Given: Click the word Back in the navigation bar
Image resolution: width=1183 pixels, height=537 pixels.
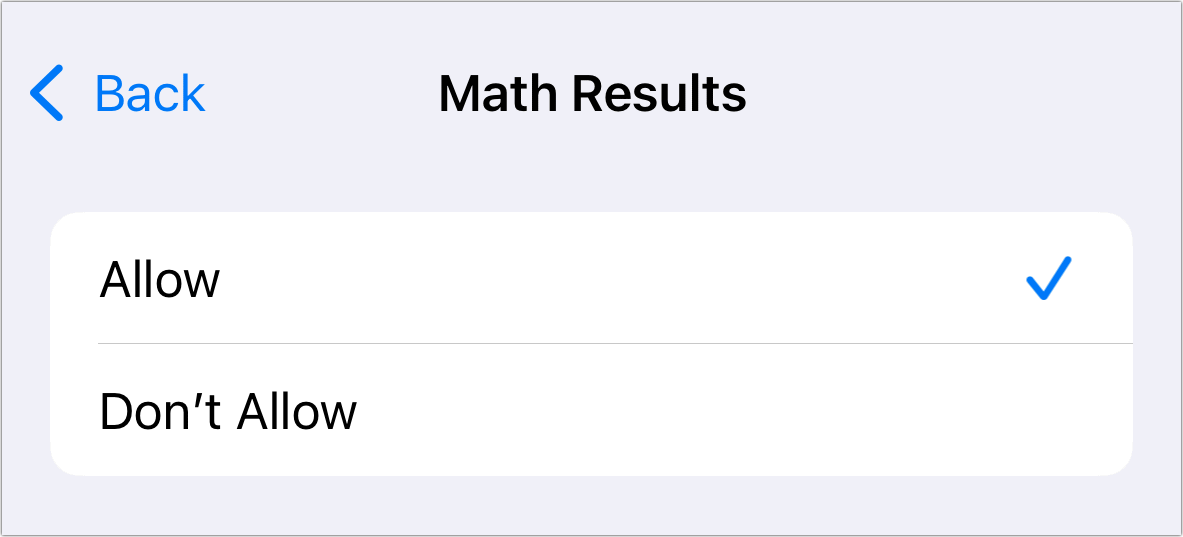Looking at the screenshot, I should (x=149, y=94).
